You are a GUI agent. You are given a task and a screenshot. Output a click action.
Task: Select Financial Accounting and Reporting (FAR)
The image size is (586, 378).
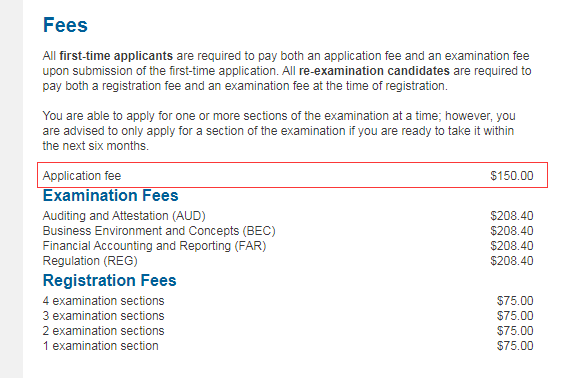(154, 246)
